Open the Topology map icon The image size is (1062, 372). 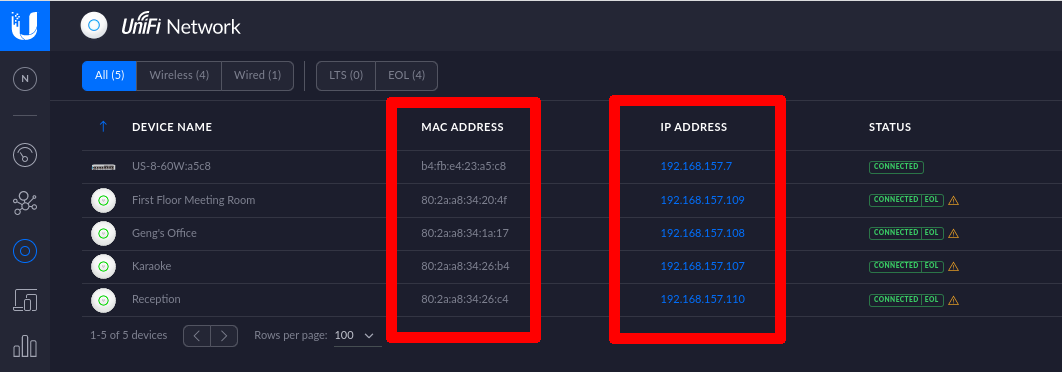click(x=25, y=203)
